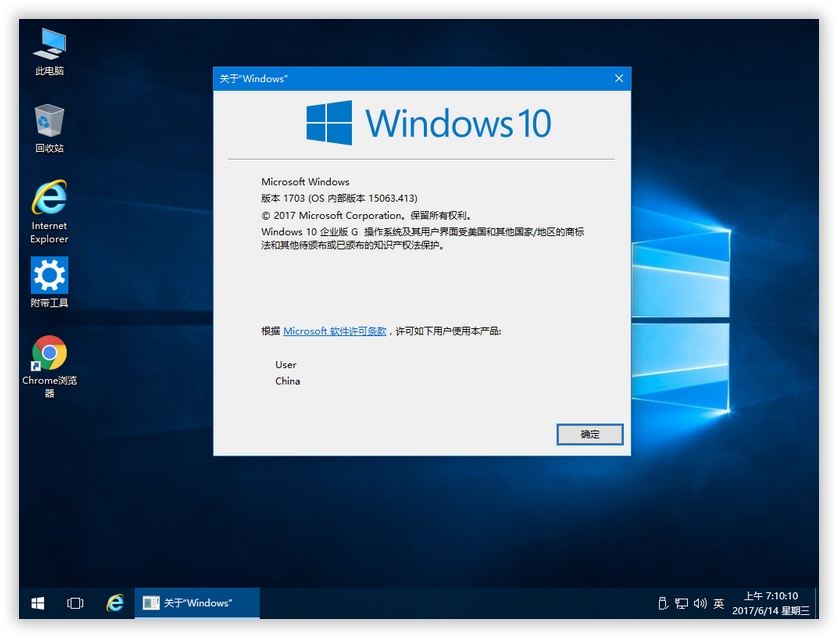
Task: Open the volume speaker tray icon
Action: (x=700, y=603)
